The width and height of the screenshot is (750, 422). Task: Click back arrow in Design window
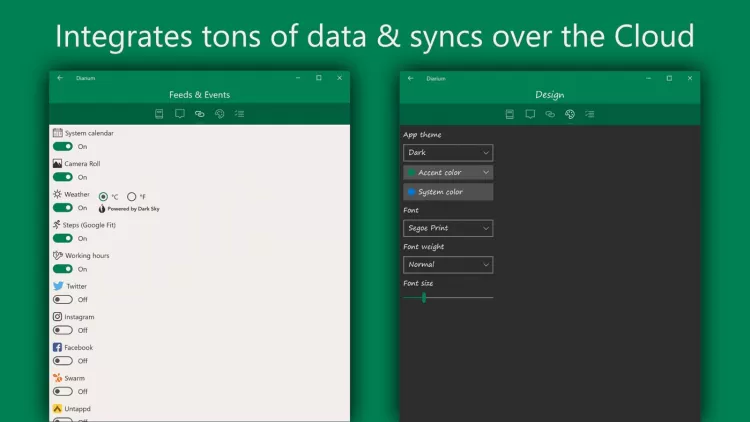pyautogui.click(x=410, y=78)
